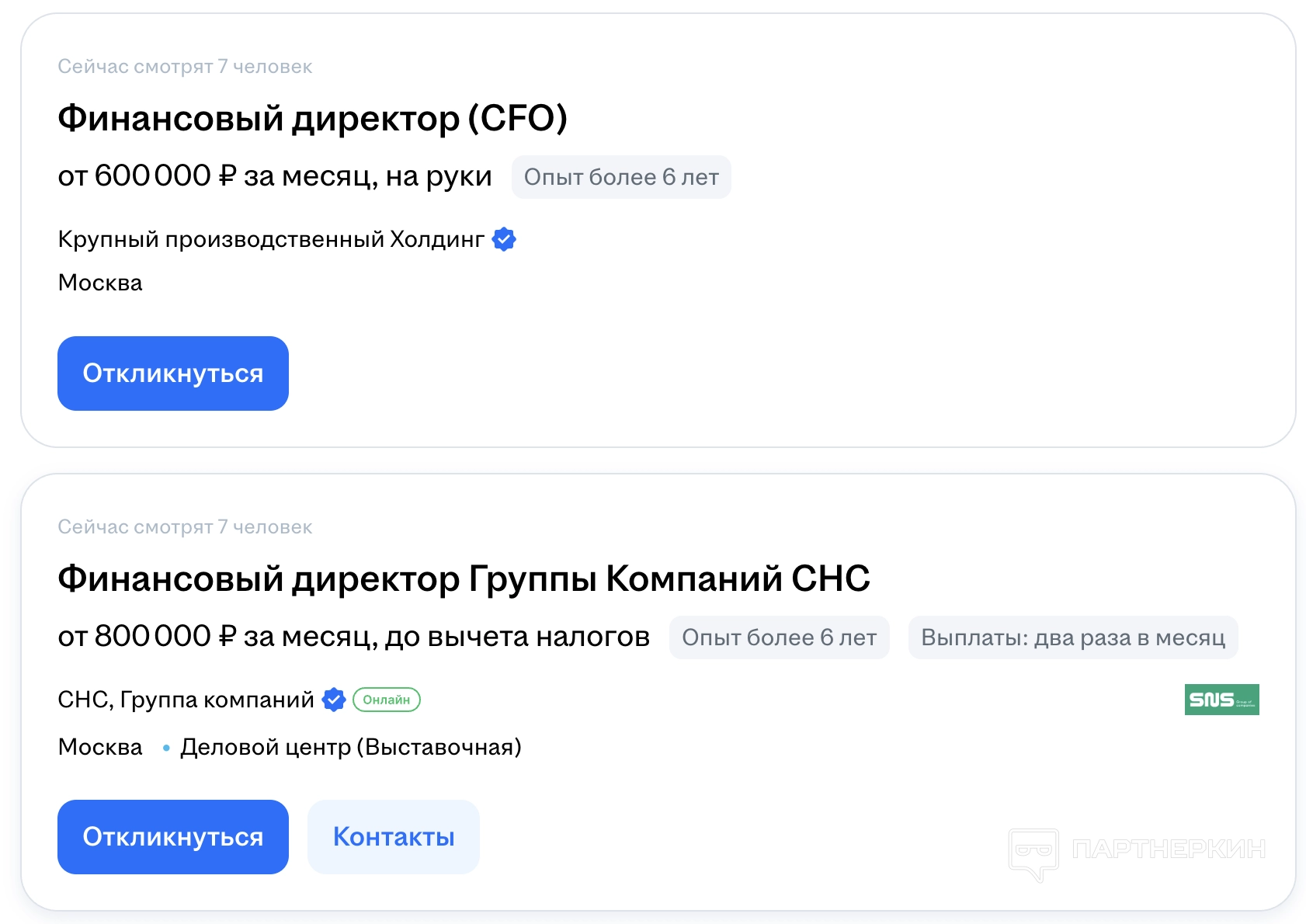Click the Деловой центр (Выставочная) metro station
1306x924 pixels.
351,747
